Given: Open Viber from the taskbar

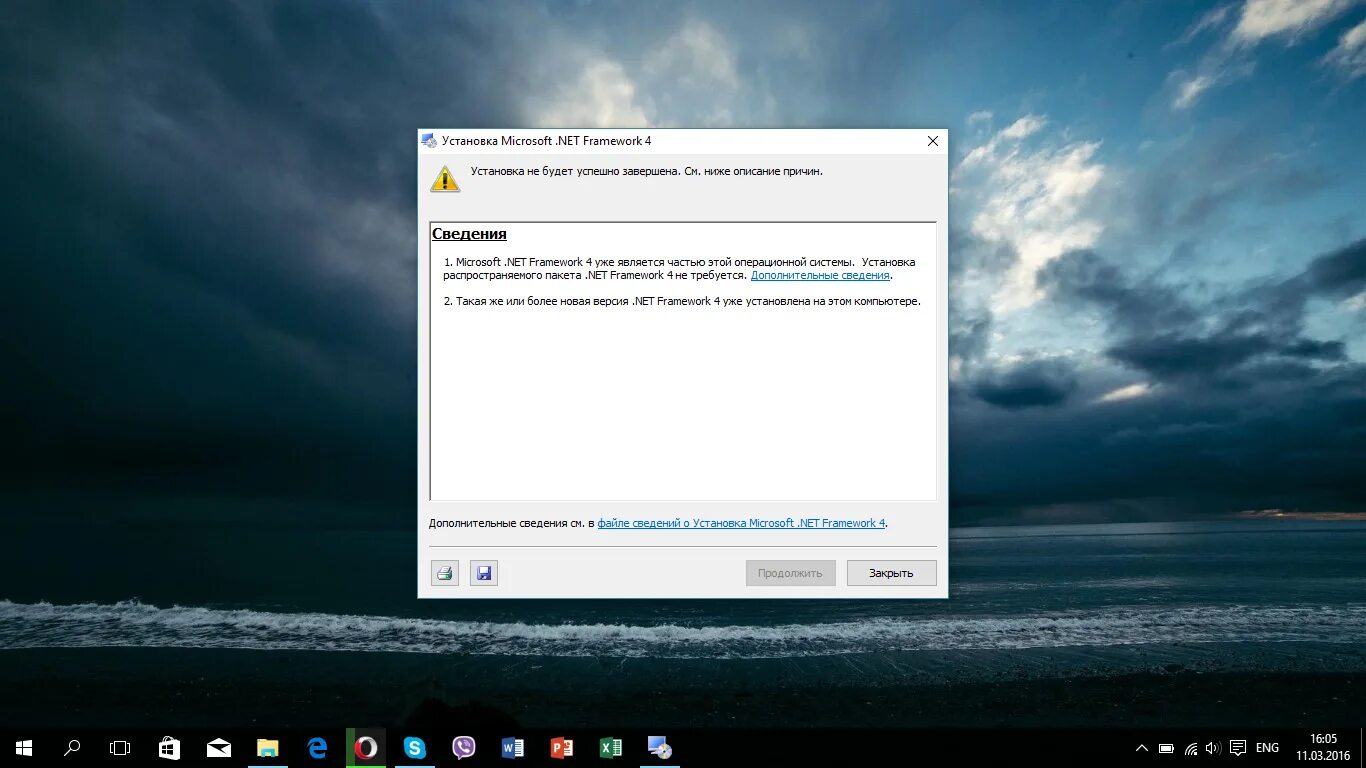Looking at the screenshot, I should tap(464, 748).
